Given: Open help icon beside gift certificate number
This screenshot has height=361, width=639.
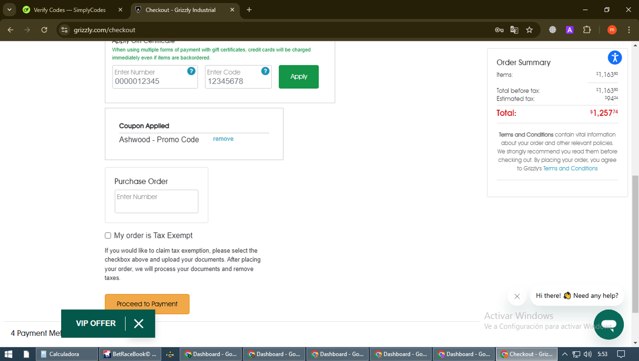Looking at the screenshot, I should click(191, 71).
